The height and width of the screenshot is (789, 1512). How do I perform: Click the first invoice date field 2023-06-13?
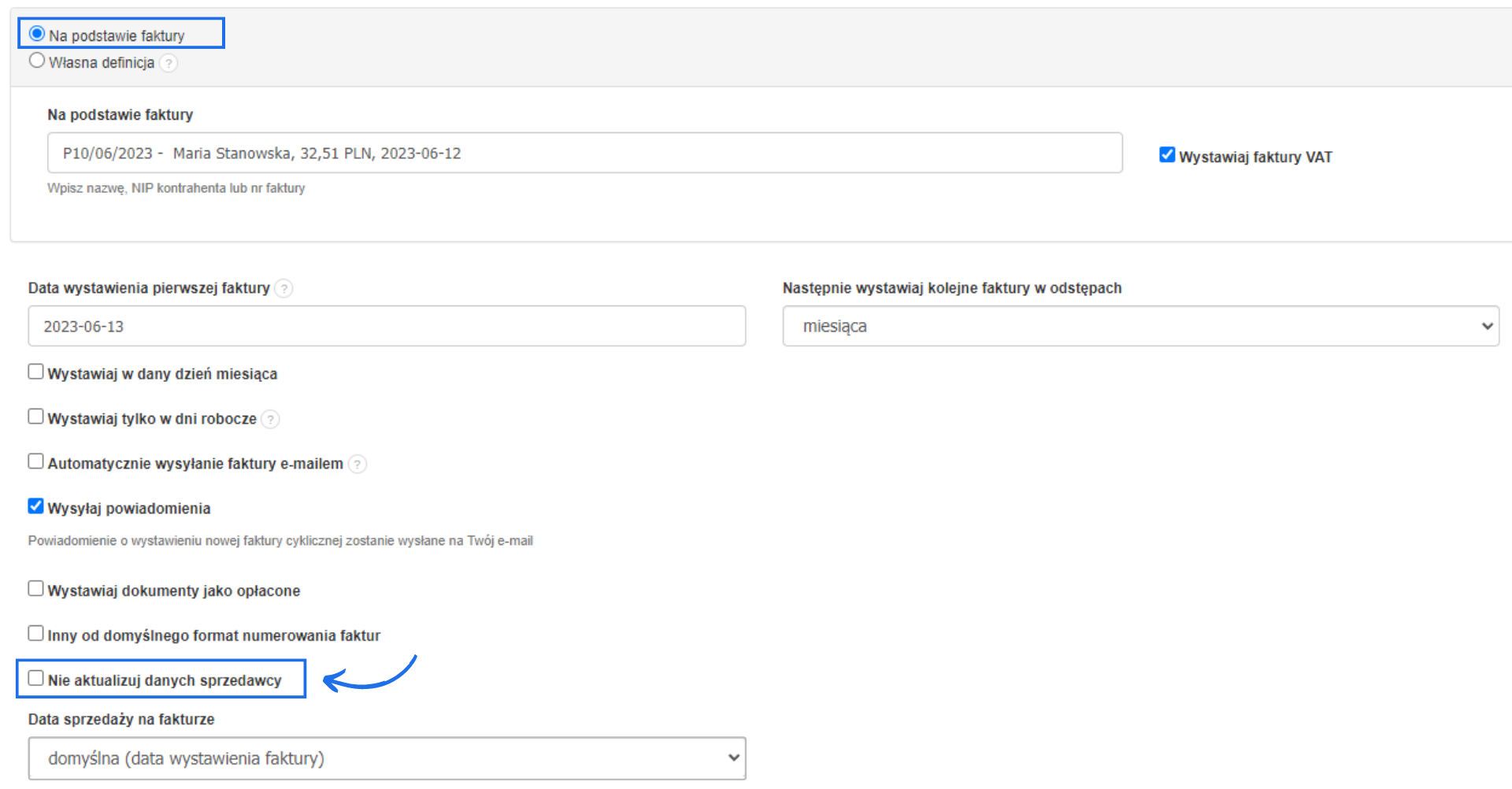tap(387, 326)
